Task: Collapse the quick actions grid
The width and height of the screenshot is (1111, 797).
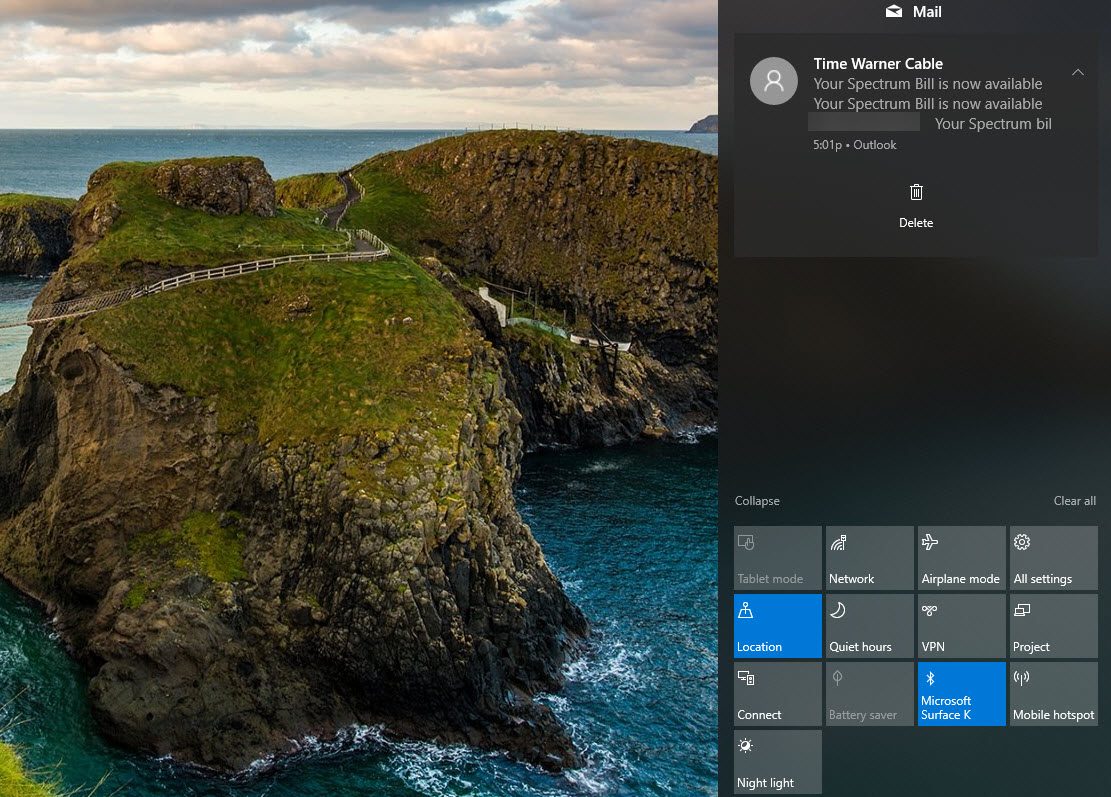Action: coord(757,500)
